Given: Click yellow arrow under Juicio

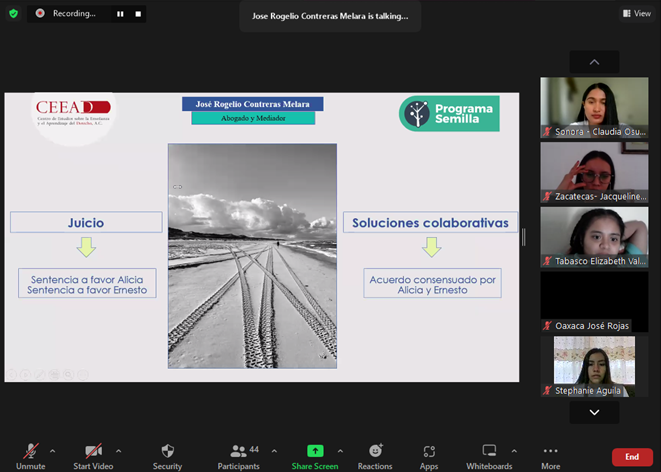Looking at the screenshot, I should click(x=86, y=247).
